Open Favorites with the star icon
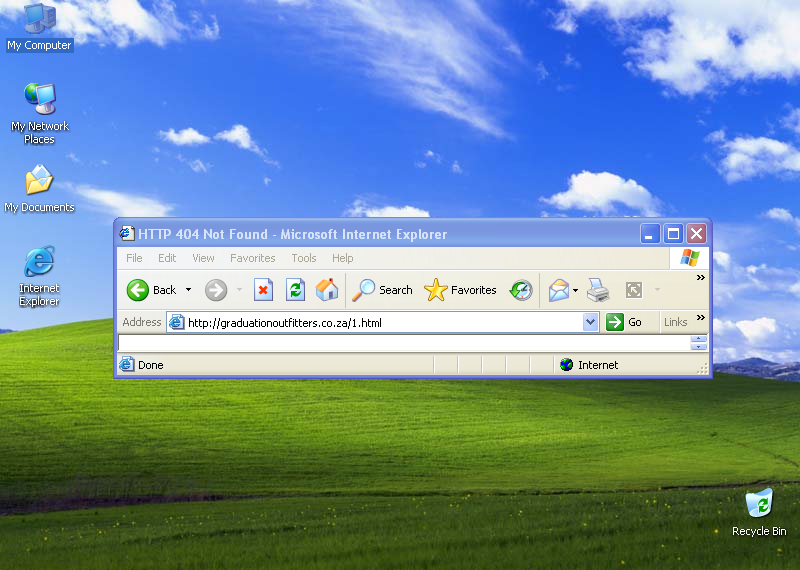The width and height of the screenshot is (800, 570). (x=460, y=290)
